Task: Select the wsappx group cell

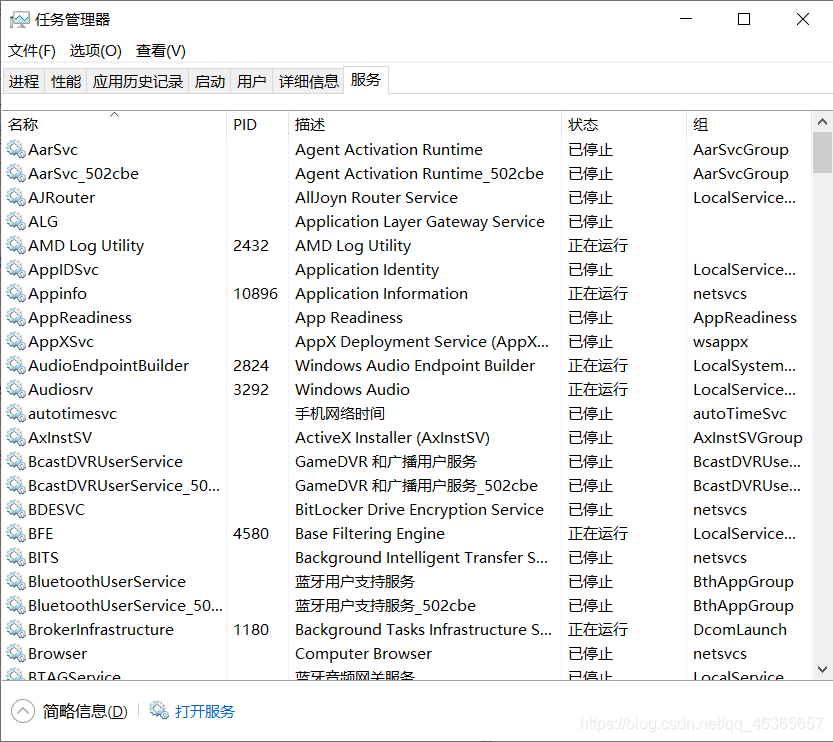Action: tap(720, 342)
